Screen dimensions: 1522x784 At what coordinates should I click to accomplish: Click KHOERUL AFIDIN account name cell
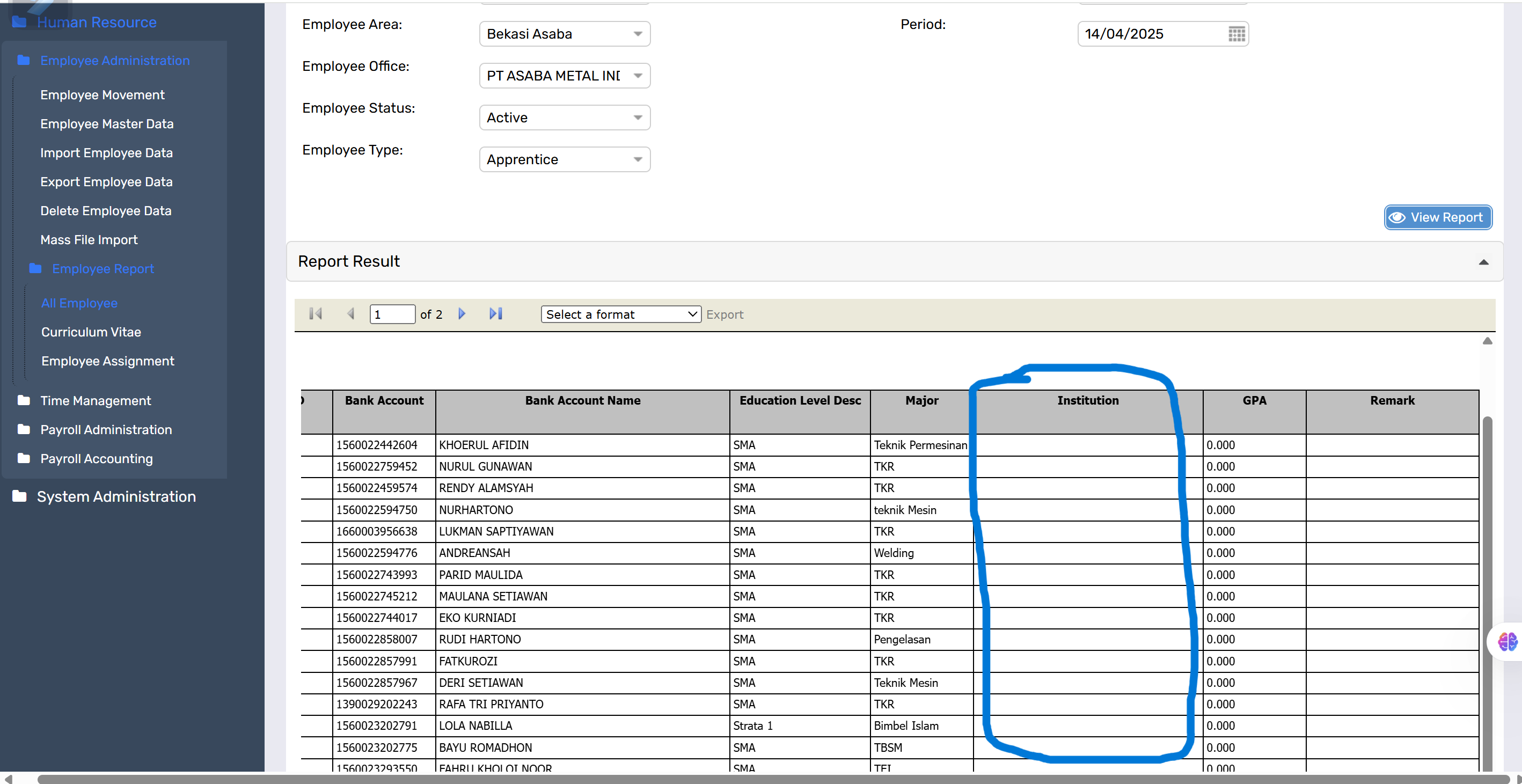(583, 445)
